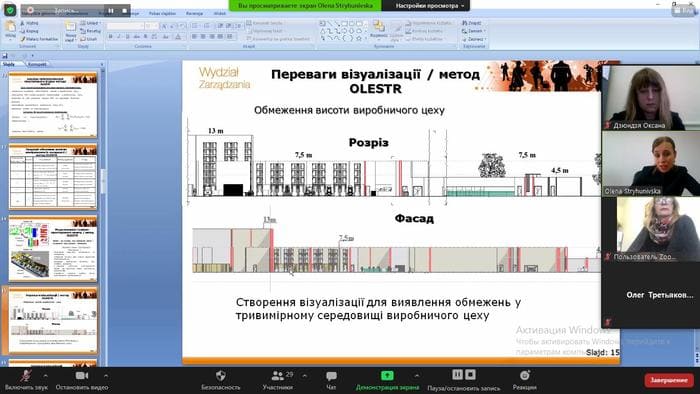Open the Чат chat panel
The height and width of the screenshot is (394, 700).
tap(331, 380)
